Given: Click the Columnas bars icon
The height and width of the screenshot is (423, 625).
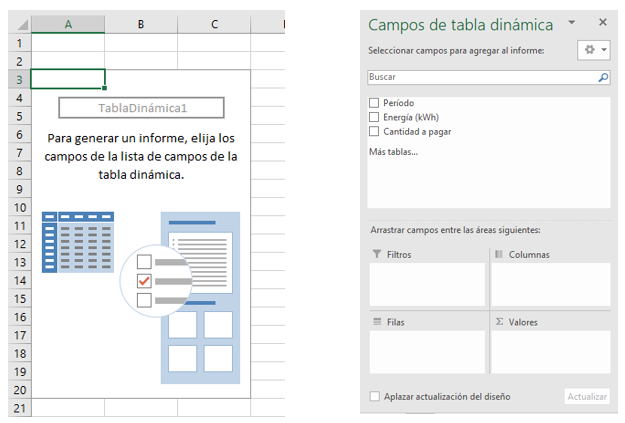Looking at the screenshot, I should pos(499,254).
